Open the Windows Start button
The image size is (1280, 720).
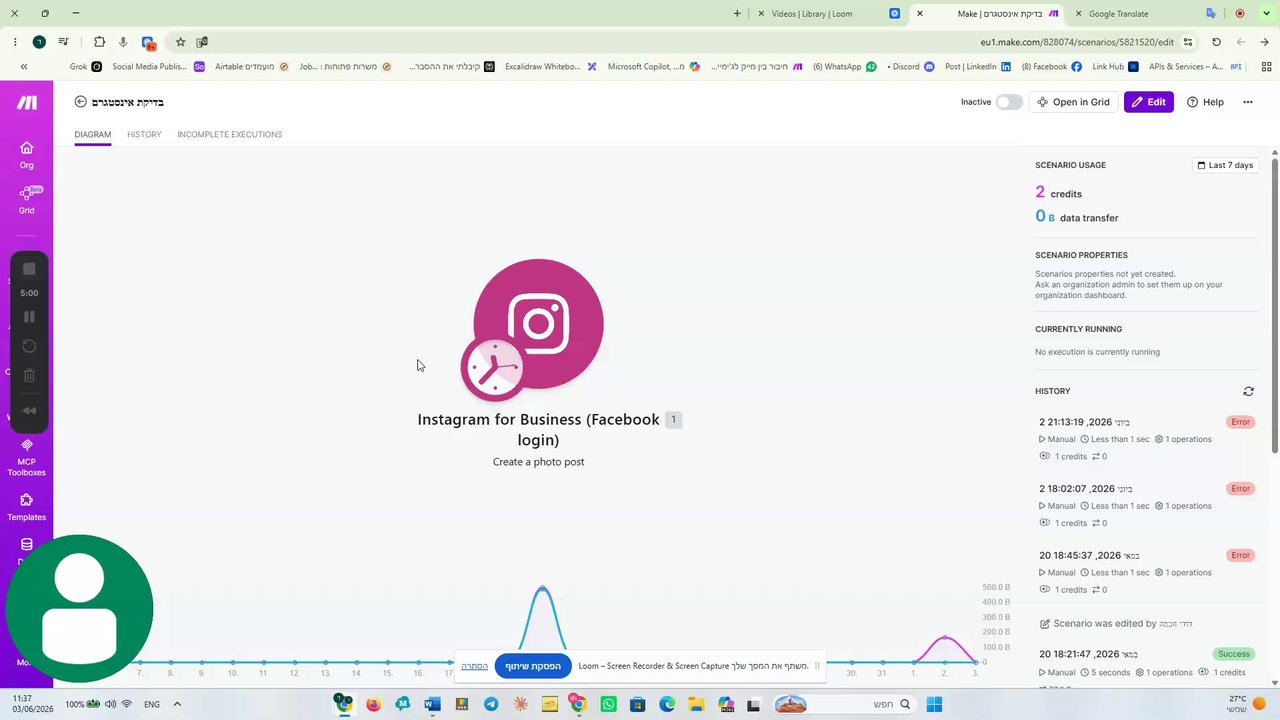(x=934, y=705)
